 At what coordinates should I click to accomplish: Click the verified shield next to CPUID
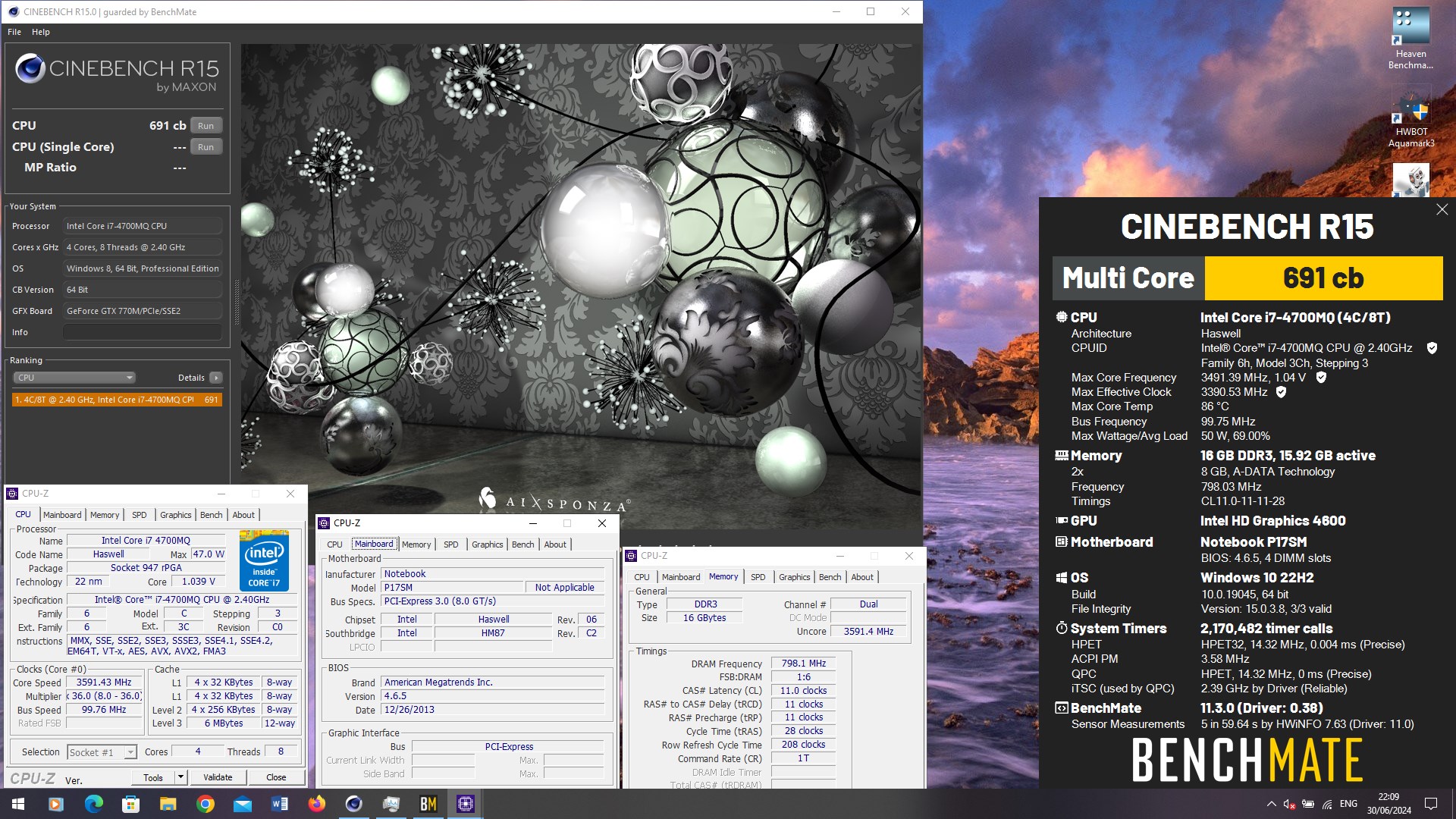1432,348
